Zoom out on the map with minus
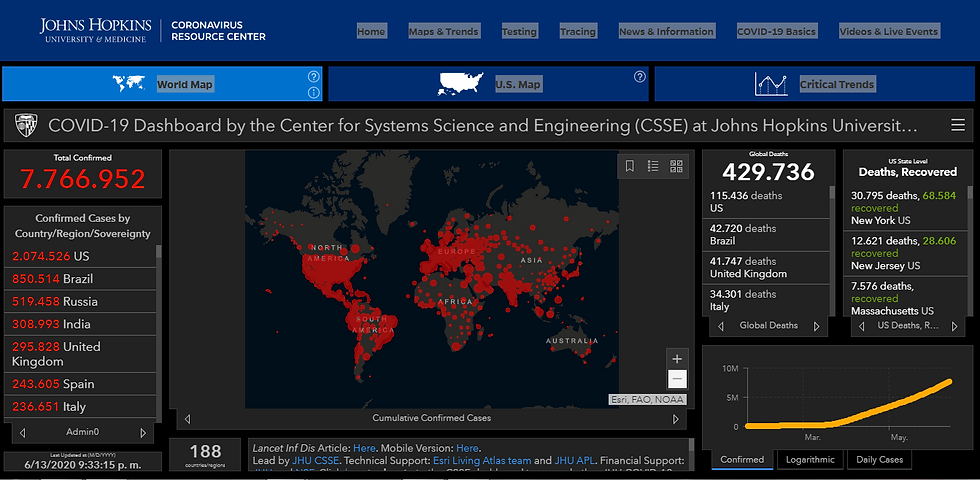The width and height of the screenshot is (980, 480). [x=677, y=379]
